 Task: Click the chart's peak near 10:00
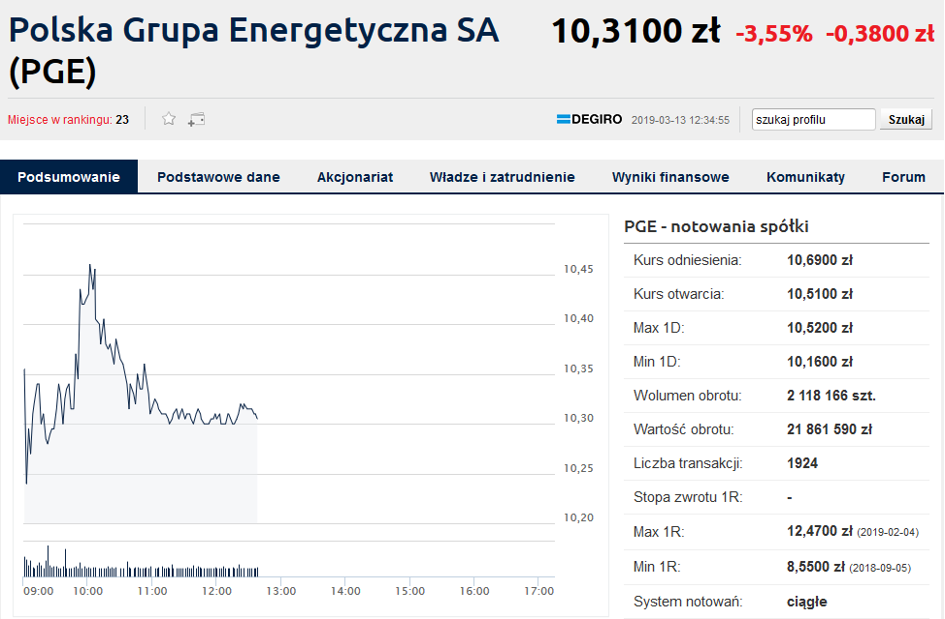90,265
